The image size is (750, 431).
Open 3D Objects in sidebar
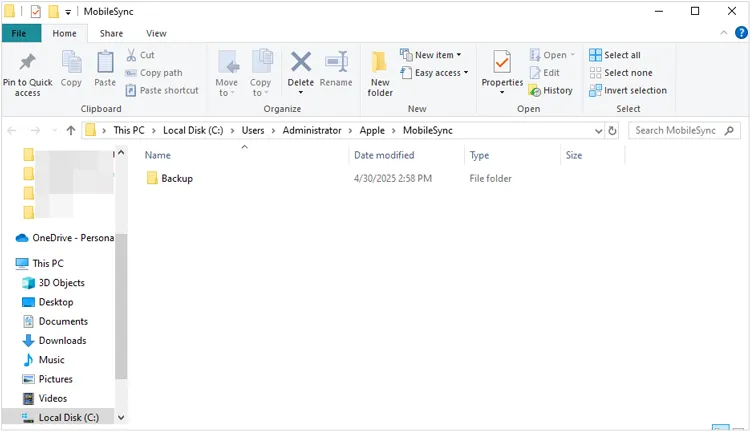[54, 283]
